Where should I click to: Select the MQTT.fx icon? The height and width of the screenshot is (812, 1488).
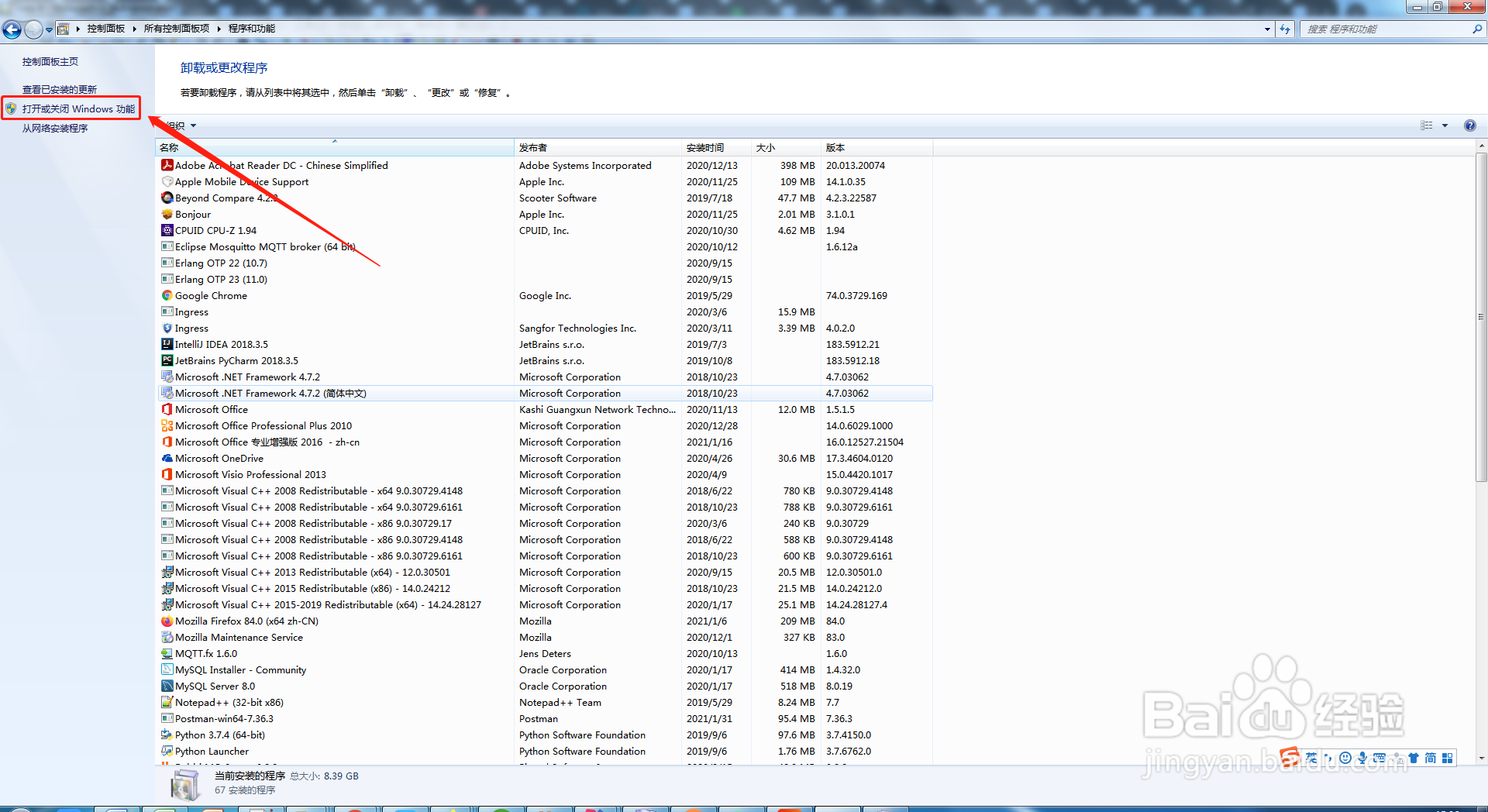[167, 653]
